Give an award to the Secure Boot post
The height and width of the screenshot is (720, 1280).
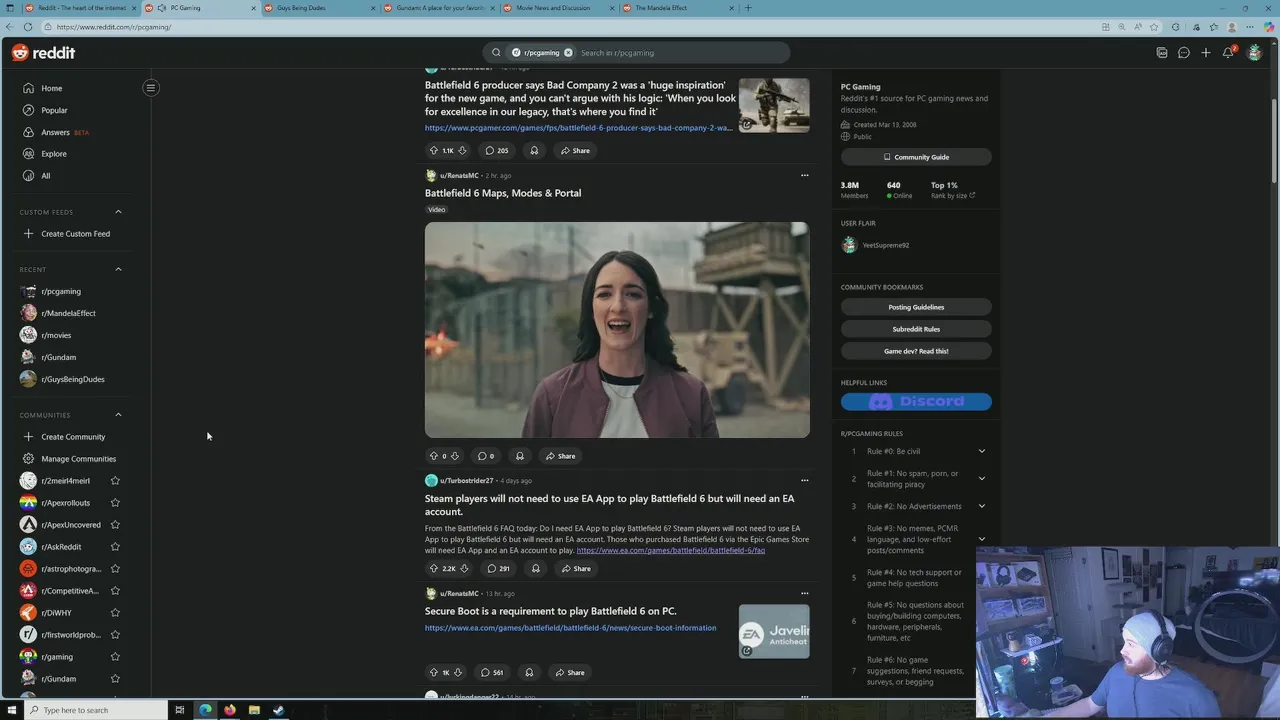[529, 672]
